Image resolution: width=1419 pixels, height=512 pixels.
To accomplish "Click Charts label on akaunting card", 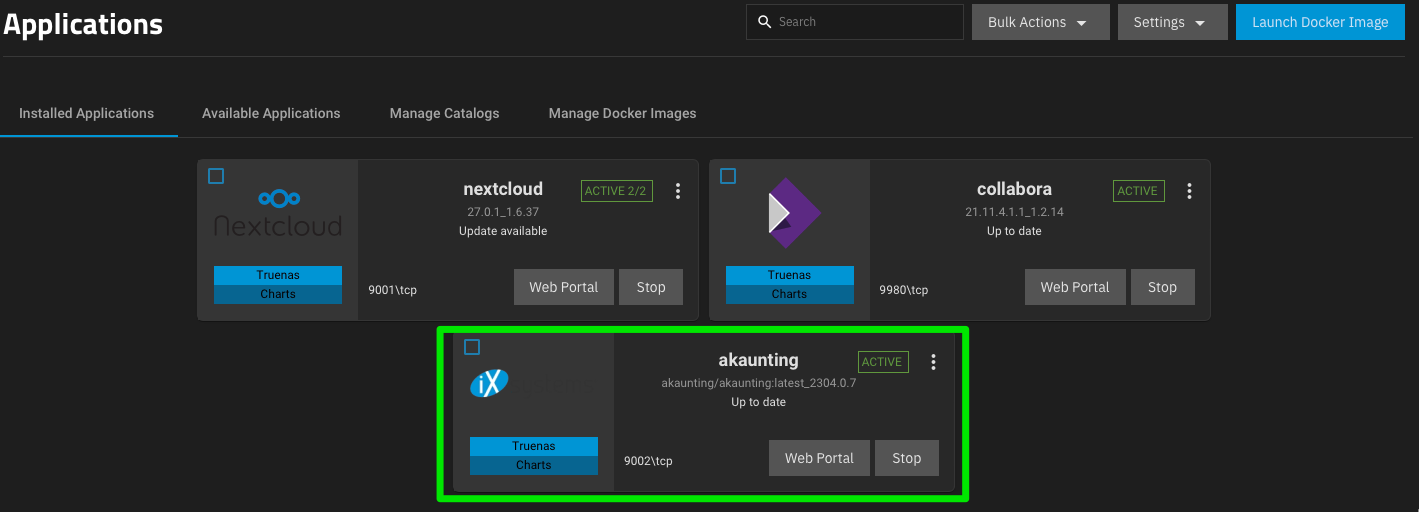I will tap(534, 465).
